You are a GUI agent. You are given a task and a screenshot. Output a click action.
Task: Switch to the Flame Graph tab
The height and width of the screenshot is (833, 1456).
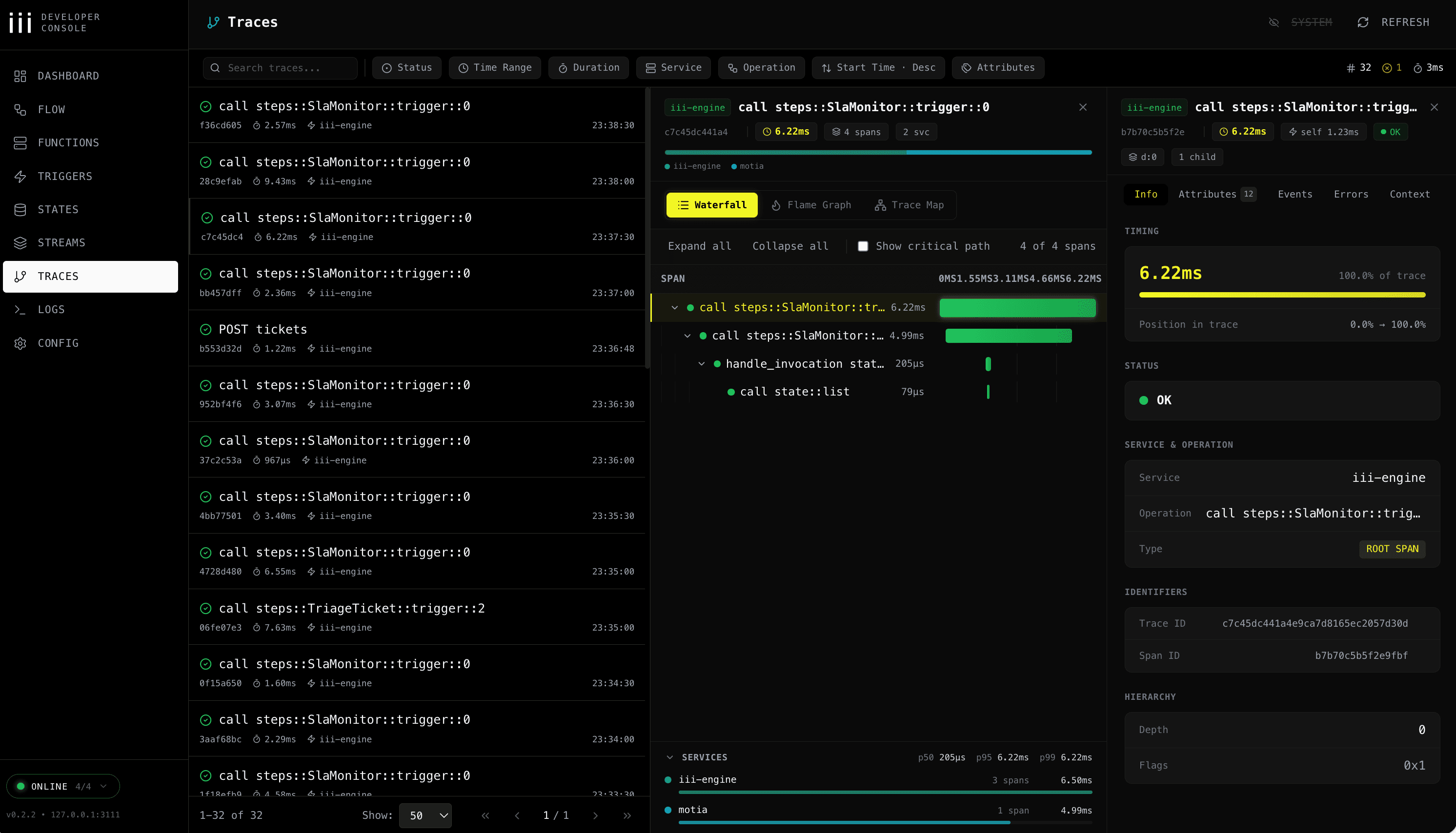click(811, 205)
